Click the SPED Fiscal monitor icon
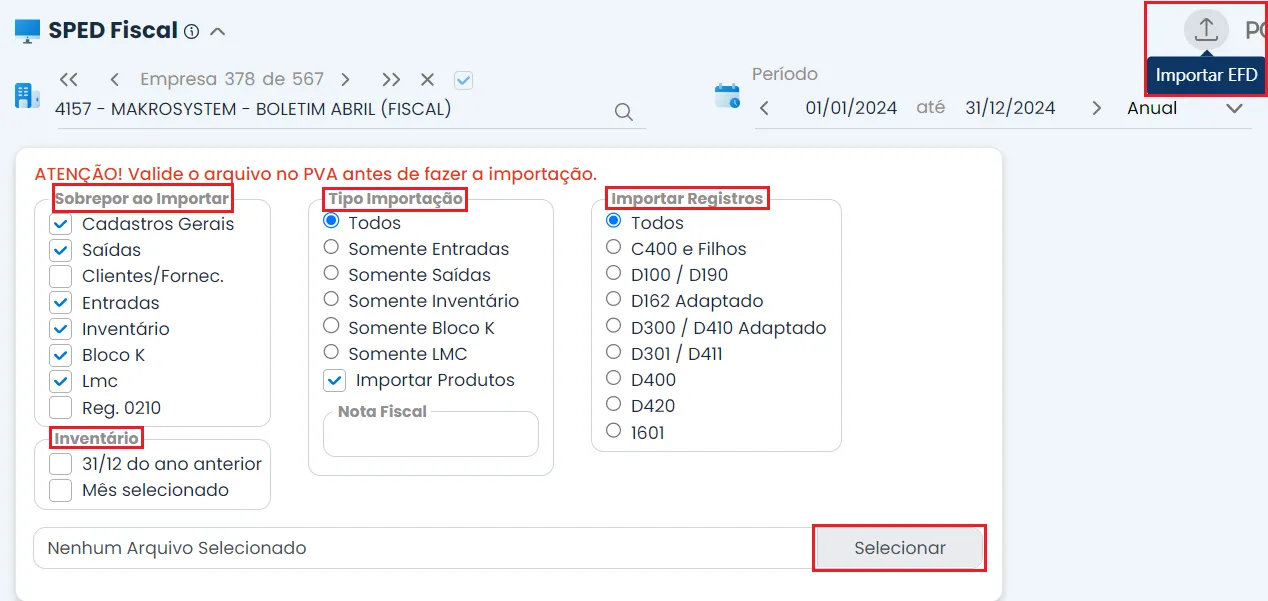This screenshot has width=1268, height=601. pyautogui.click(x=28, y=30)
